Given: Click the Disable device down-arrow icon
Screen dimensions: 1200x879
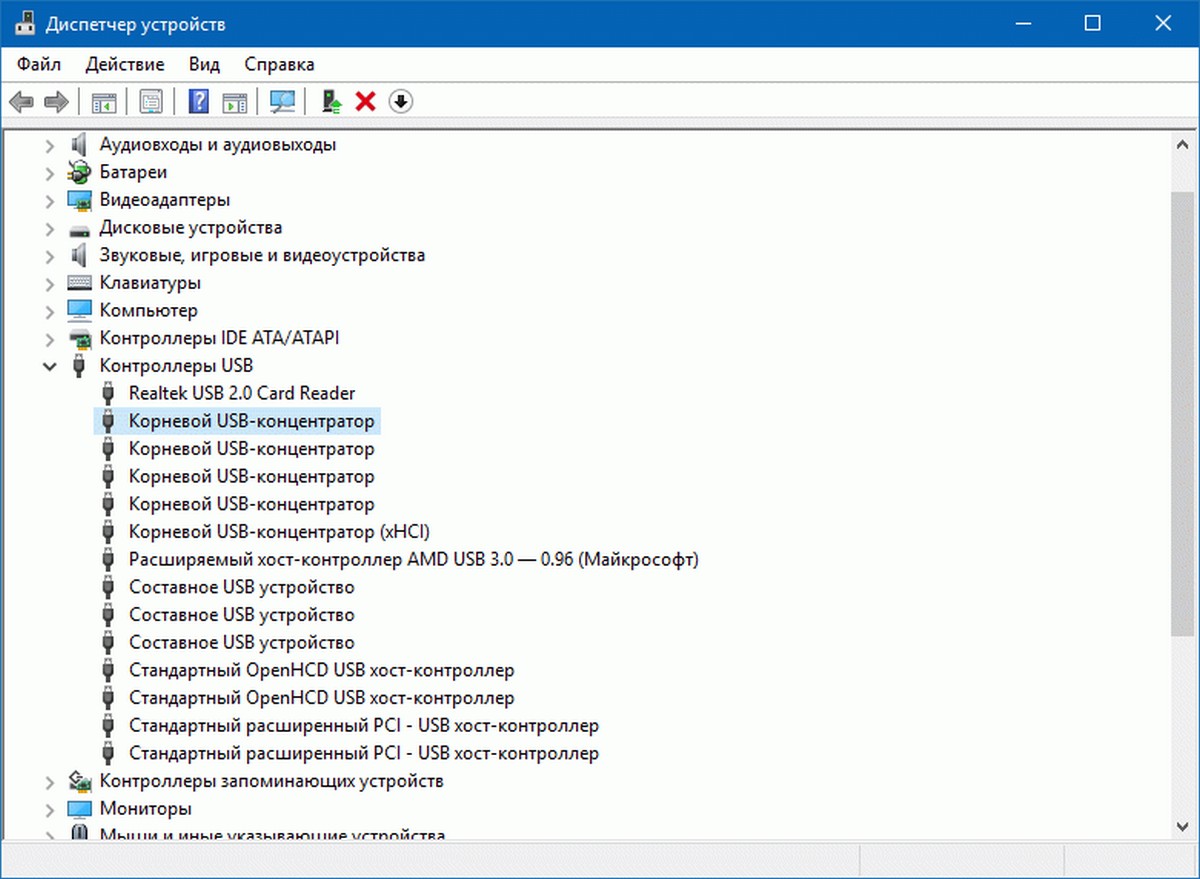Looking at the screenshot, I should pyautogui.click(x=401, y=101).
